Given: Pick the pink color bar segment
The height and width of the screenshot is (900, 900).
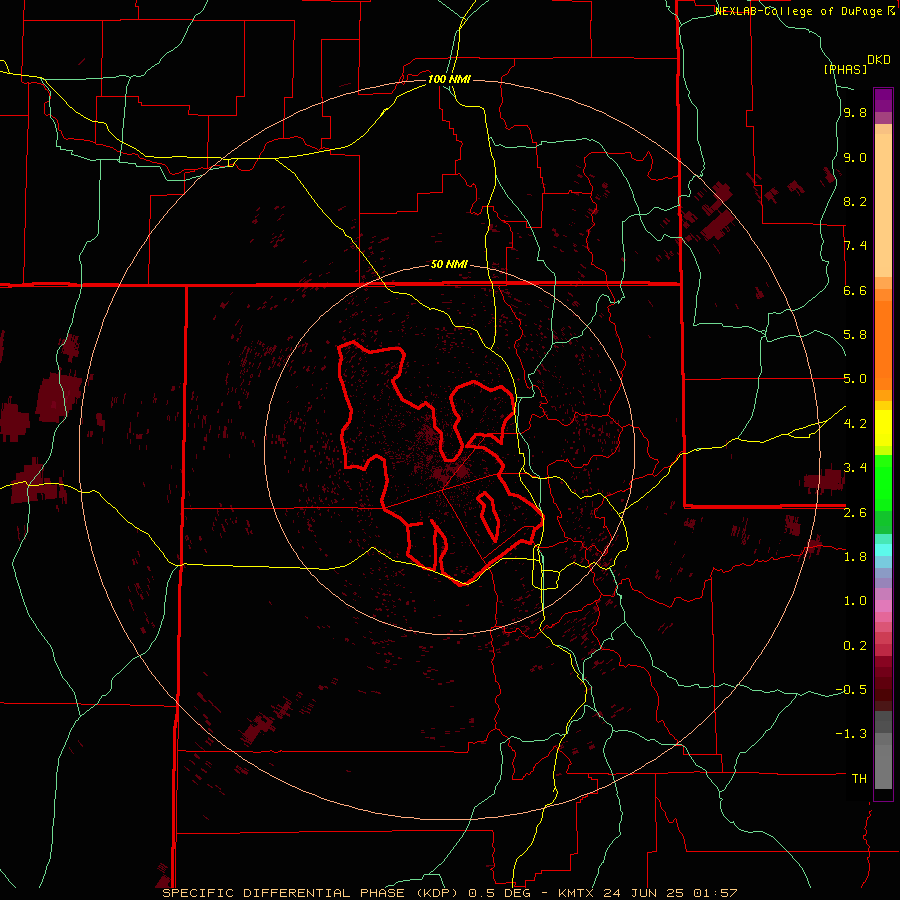Looking at the screenshot, I should click(x=883, y=606).
